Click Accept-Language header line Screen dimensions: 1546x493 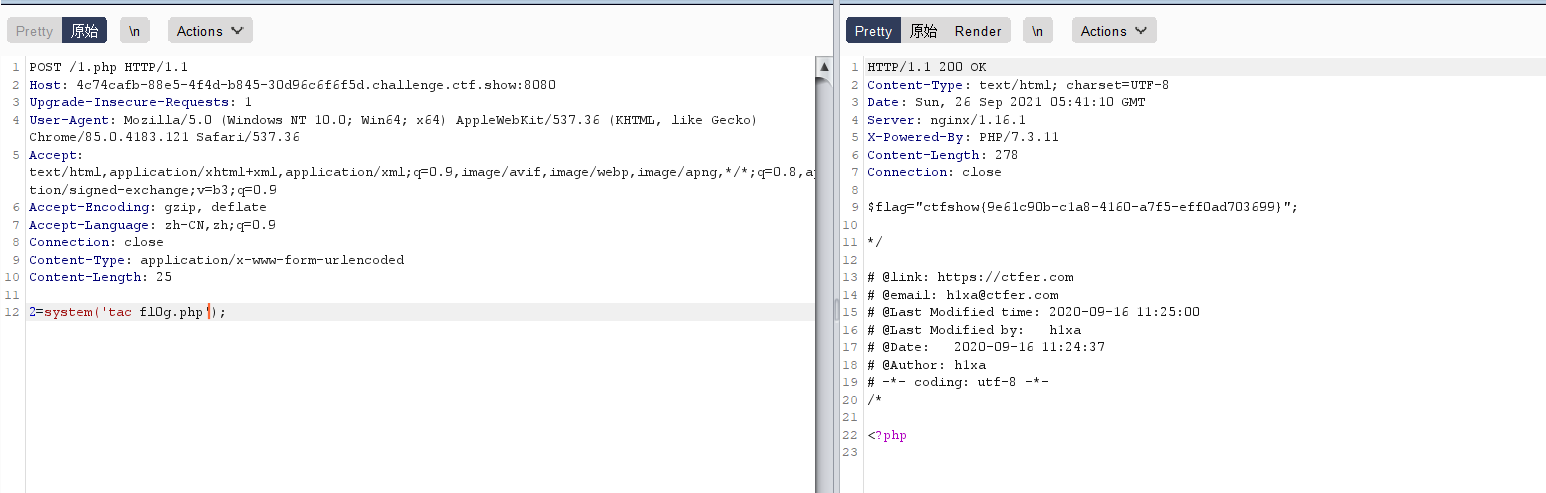pos(152,225)
